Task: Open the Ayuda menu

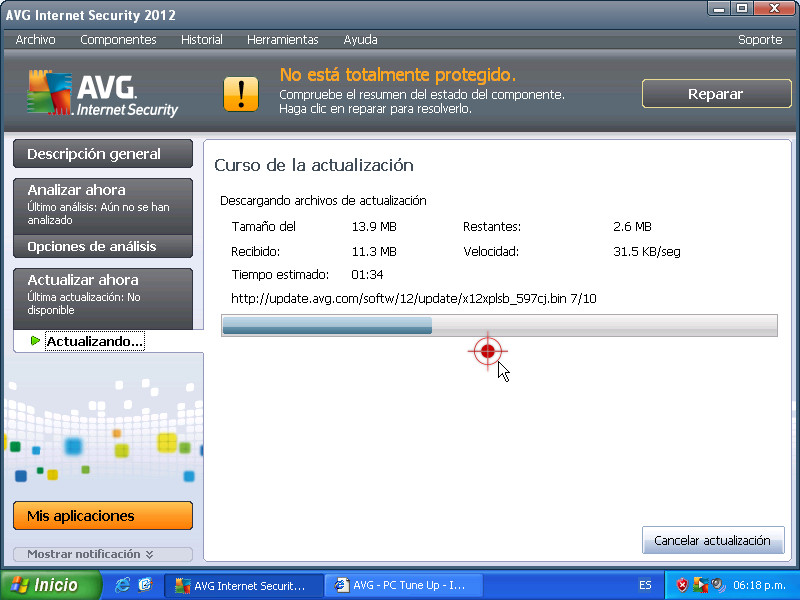Action: pyautogui.click(x=360, y=40)
